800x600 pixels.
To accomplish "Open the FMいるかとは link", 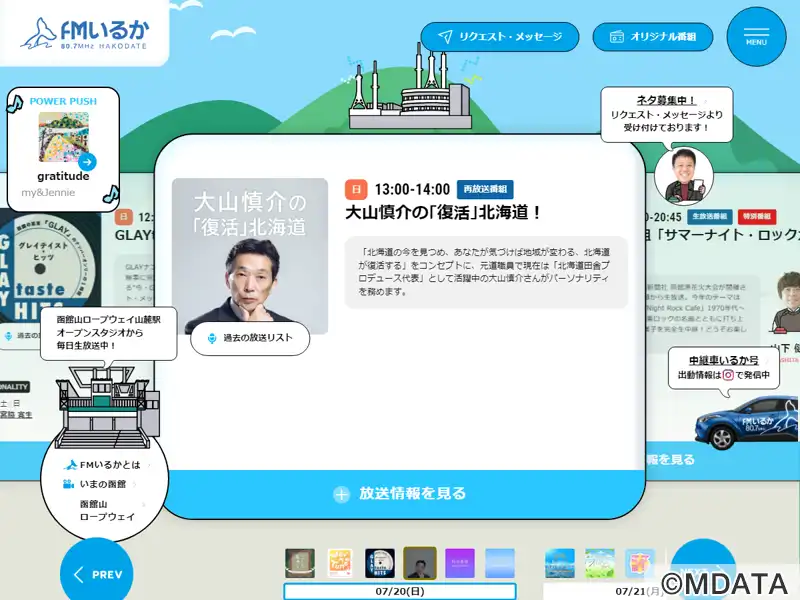I will (x=109, y=465).
